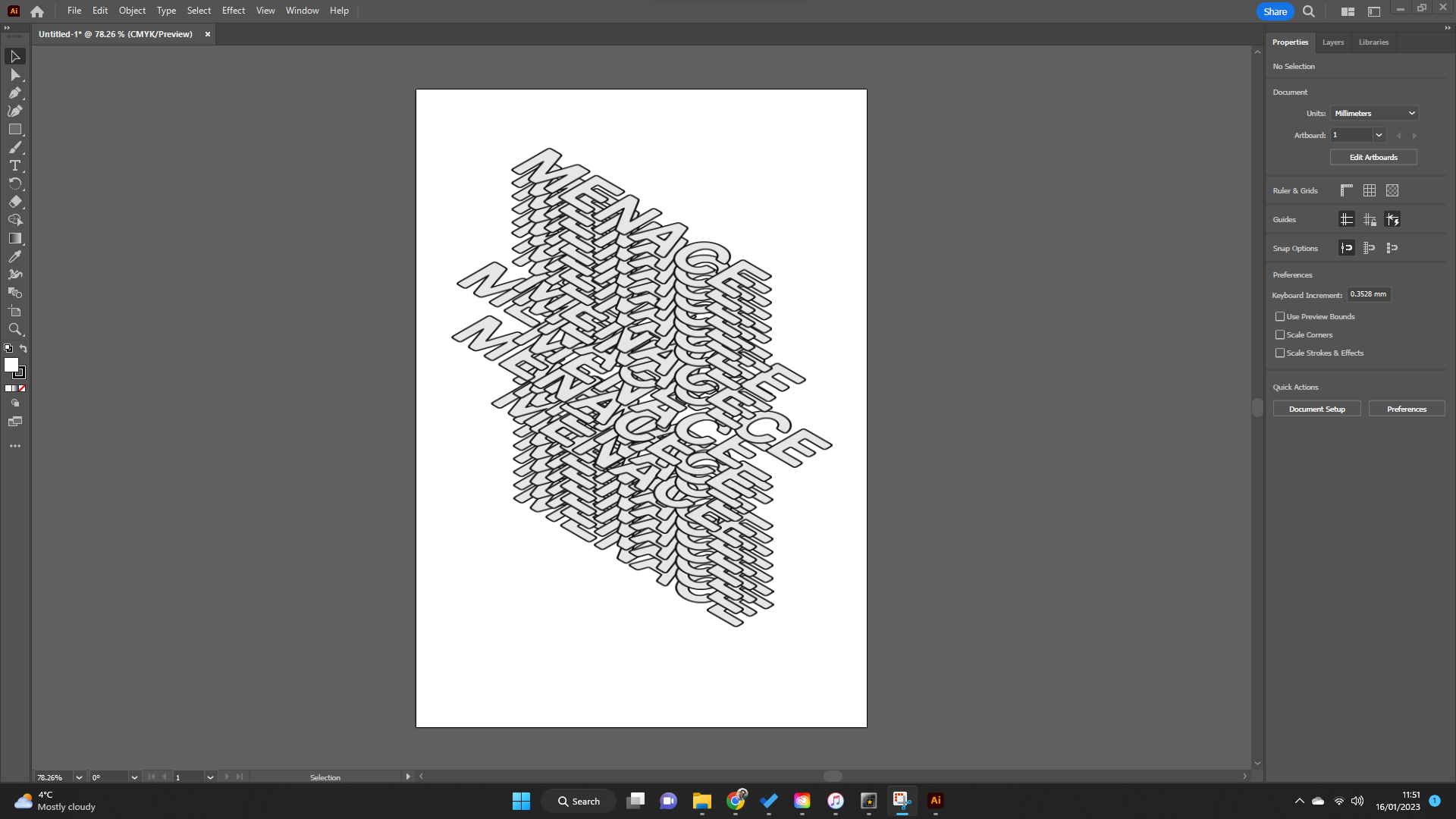Viewport: 1456px width, 819px height.
Task: Toggle the Use Preview Bounds checkbox
Action: pyautogui.click(x=1280, y=316)
